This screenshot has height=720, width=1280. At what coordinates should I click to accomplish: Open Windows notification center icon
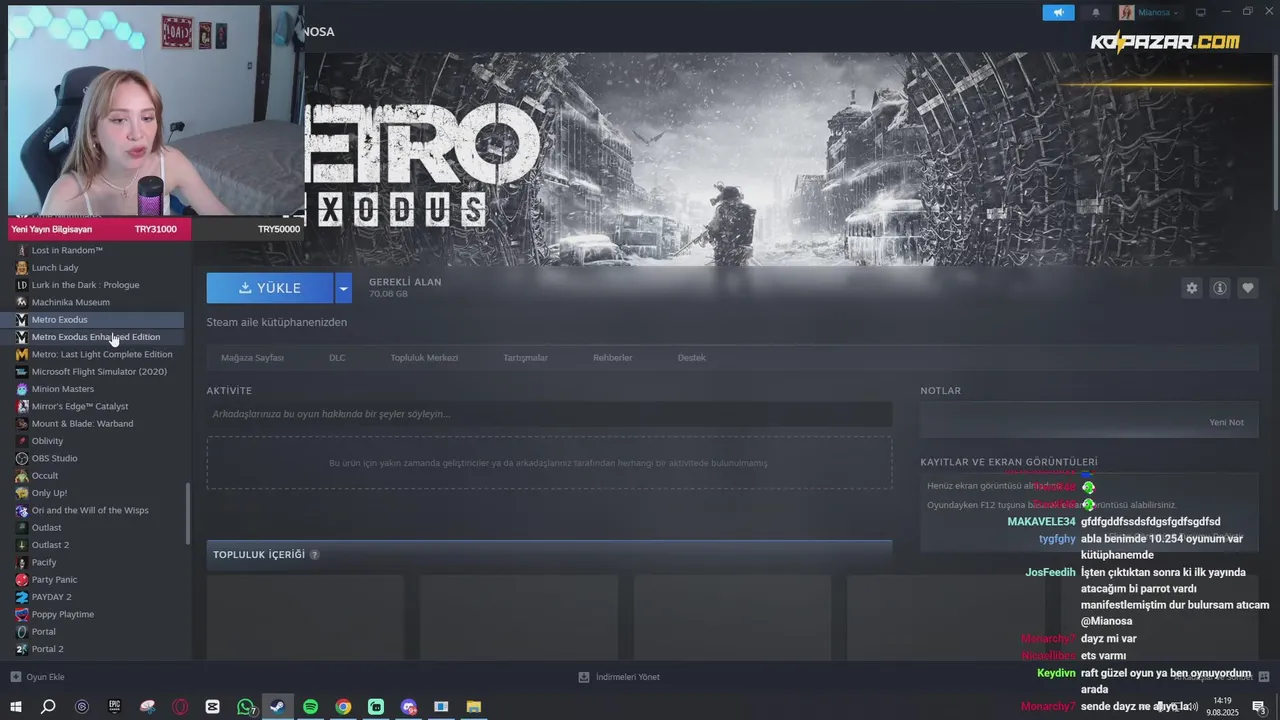tap(1259, 707)
